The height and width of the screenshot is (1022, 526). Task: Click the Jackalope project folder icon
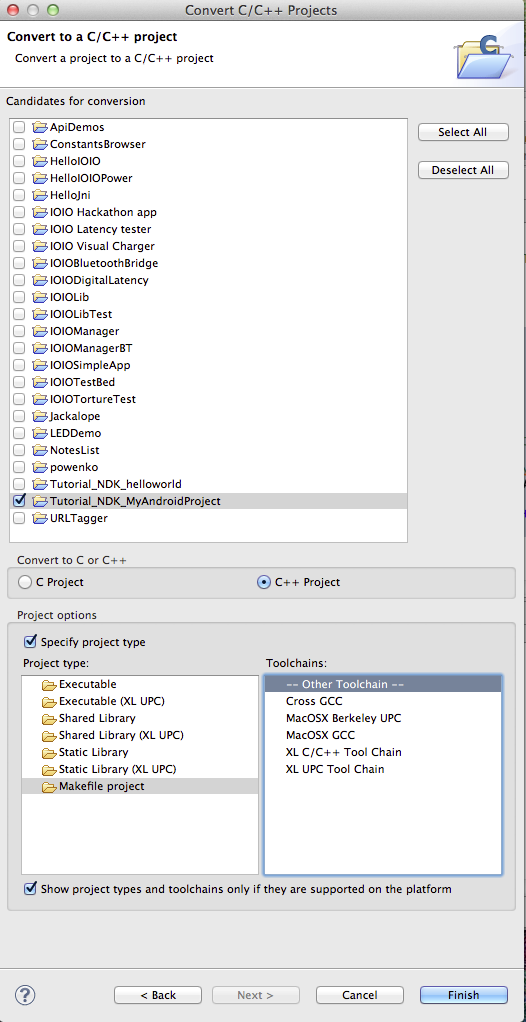point(40,416)
